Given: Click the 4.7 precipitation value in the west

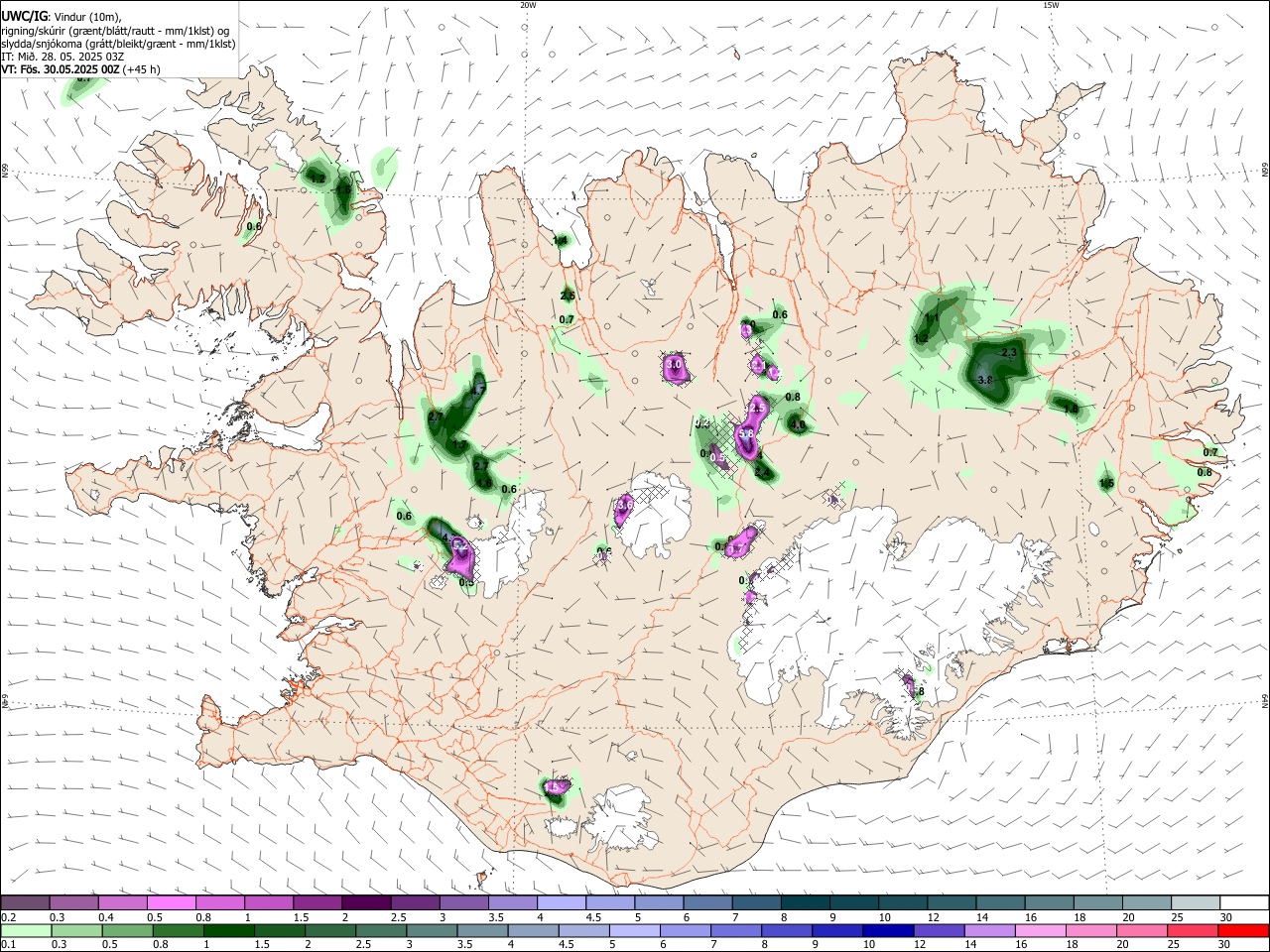Looking at the screenshot, I should 477,391.
